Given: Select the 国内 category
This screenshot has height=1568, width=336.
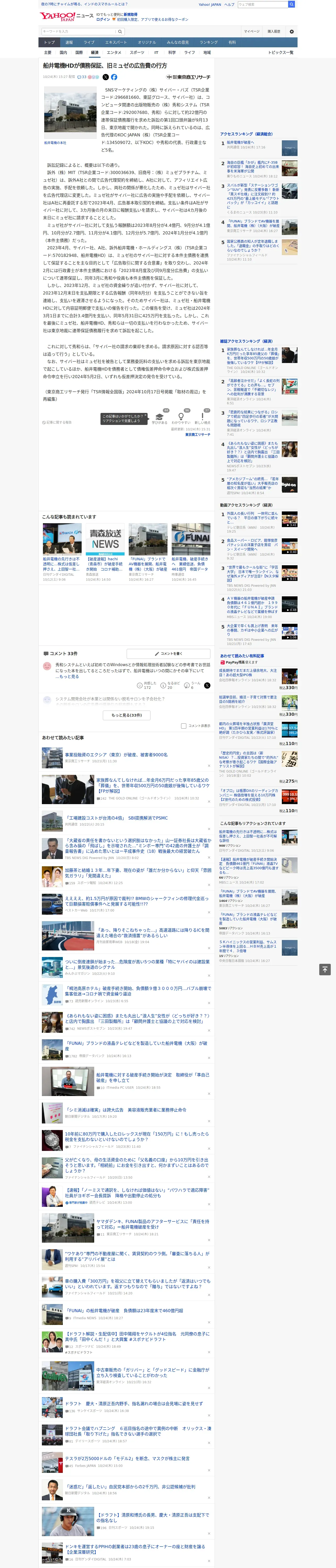Looking at the screenshot, I should 63,52.
